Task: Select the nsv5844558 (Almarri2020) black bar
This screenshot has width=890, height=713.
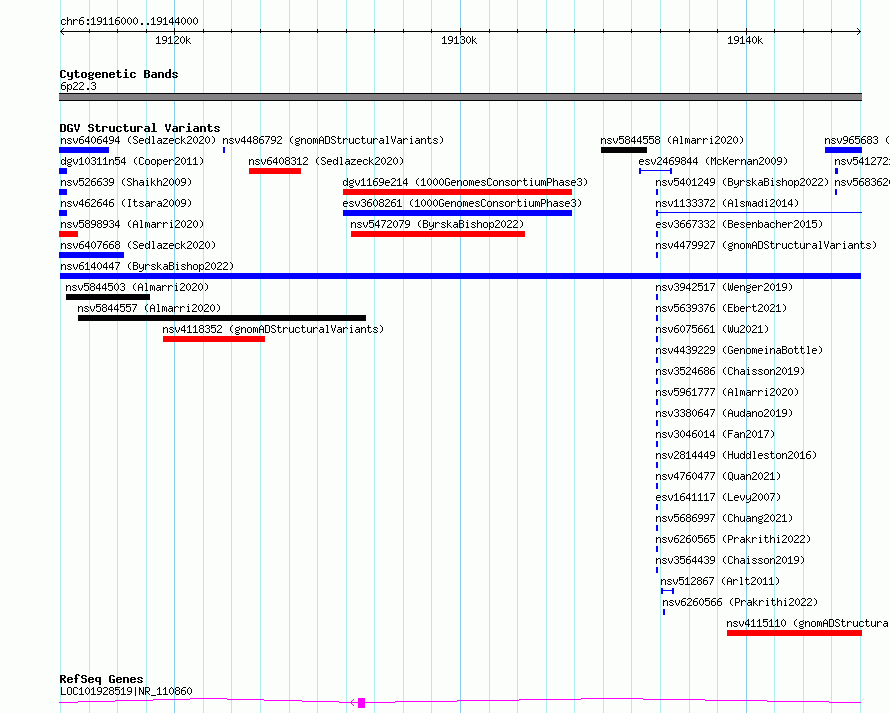Action: click(x=624, y=150)
